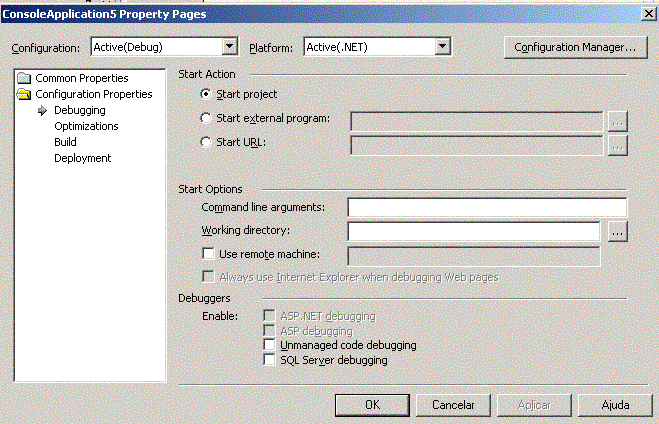659x424 pixels.
Task: Toggle Always use Internet Explorer checkbox
Action: pos(208,277)
